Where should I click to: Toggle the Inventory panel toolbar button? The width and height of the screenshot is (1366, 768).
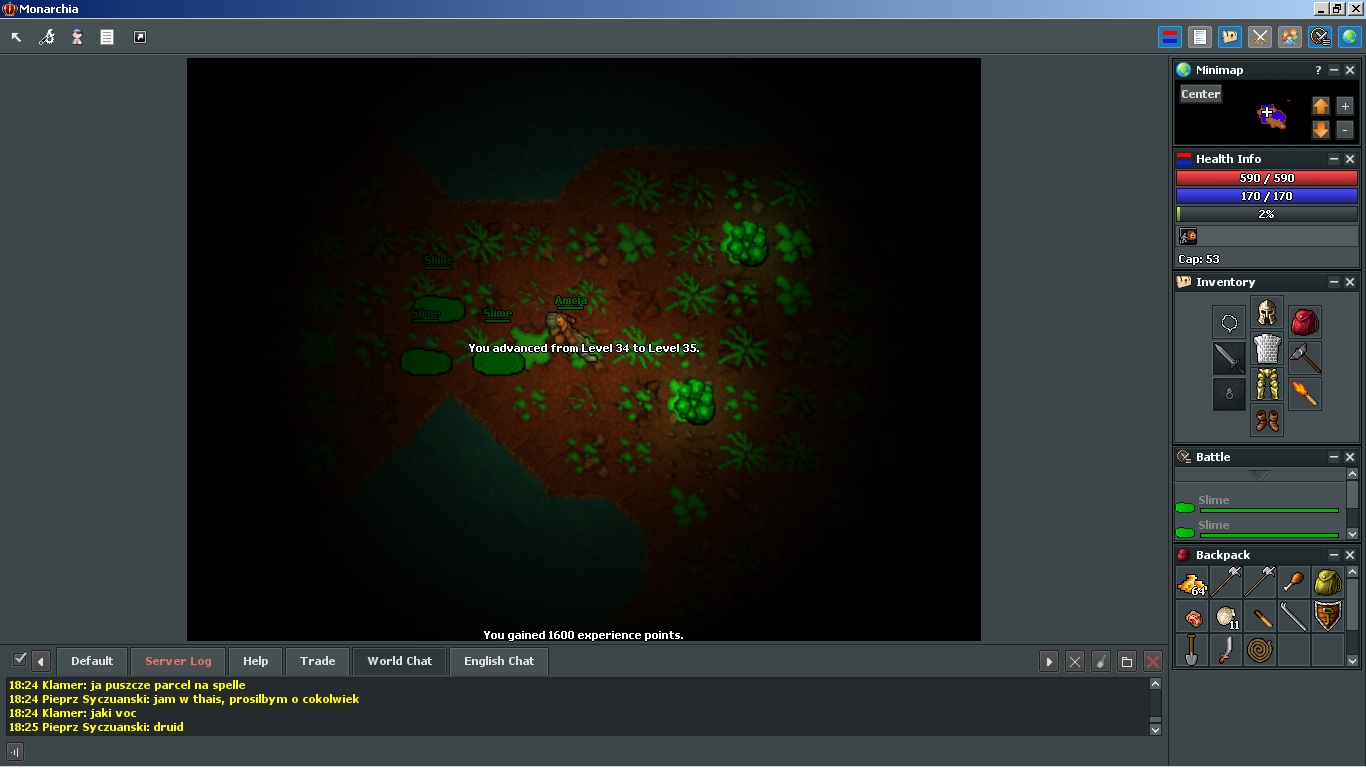1230,37
